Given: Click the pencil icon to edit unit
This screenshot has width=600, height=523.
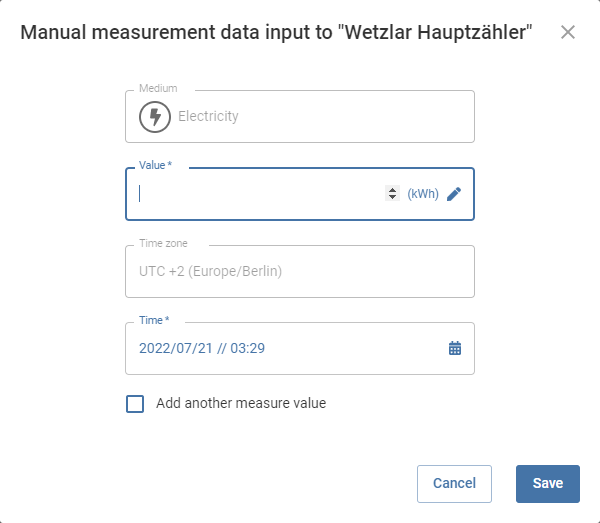Looking at the screenshot, I should click(454, 194).
